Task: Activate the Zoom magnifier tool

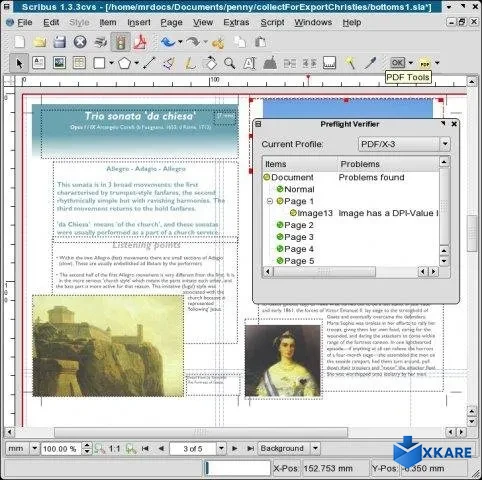Action: (x=230, y=63)
